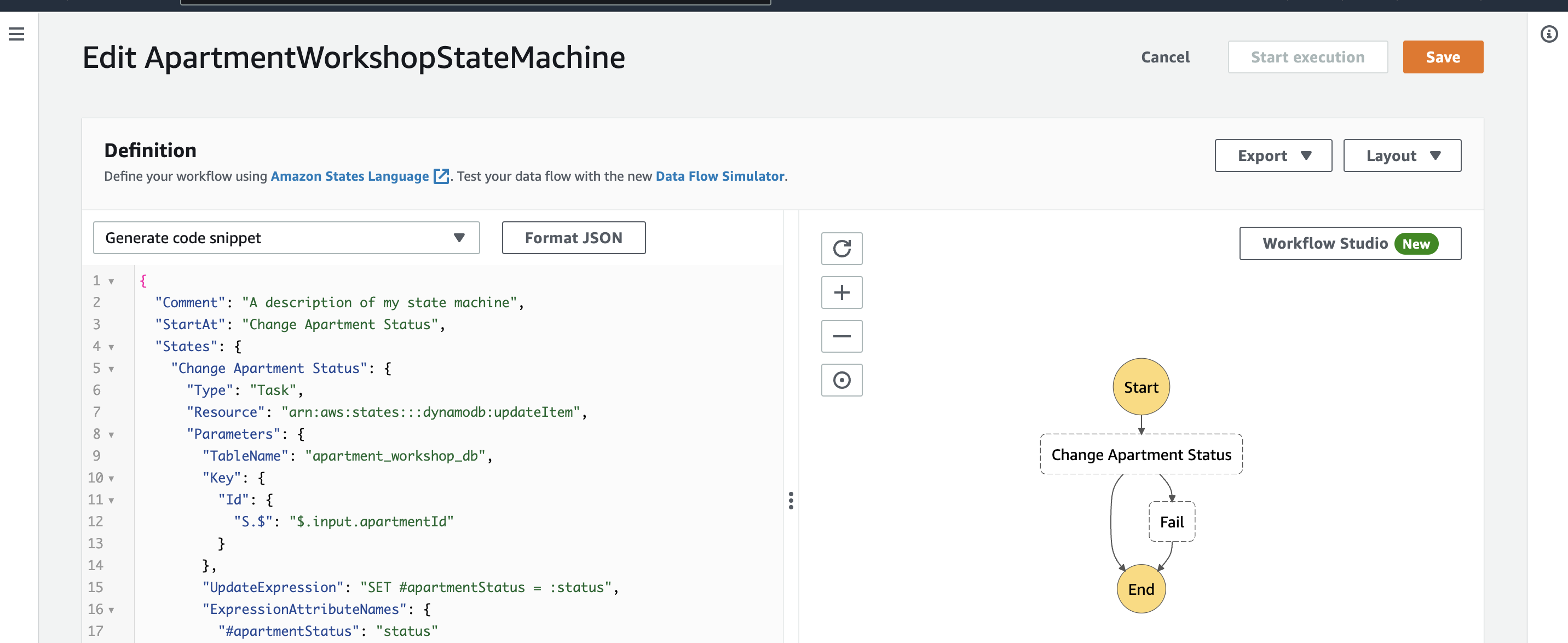Open the info panel icon
The image size is (1568, 643).
click(x=1548, y=34)
